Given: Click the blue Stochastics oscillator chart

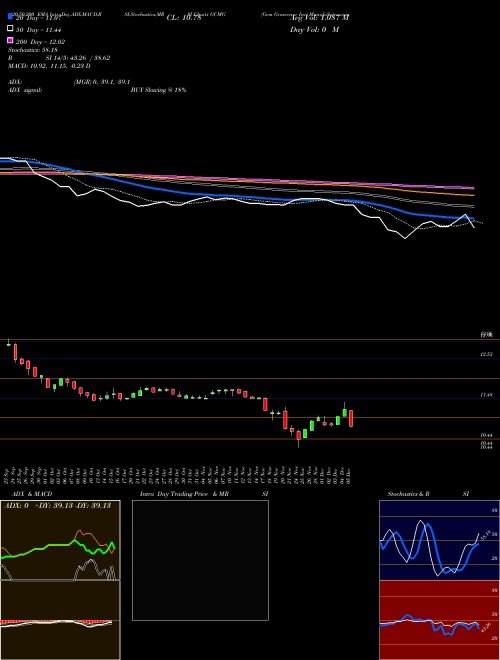Looking at the screenshot, I should click(x=439, y=540).
